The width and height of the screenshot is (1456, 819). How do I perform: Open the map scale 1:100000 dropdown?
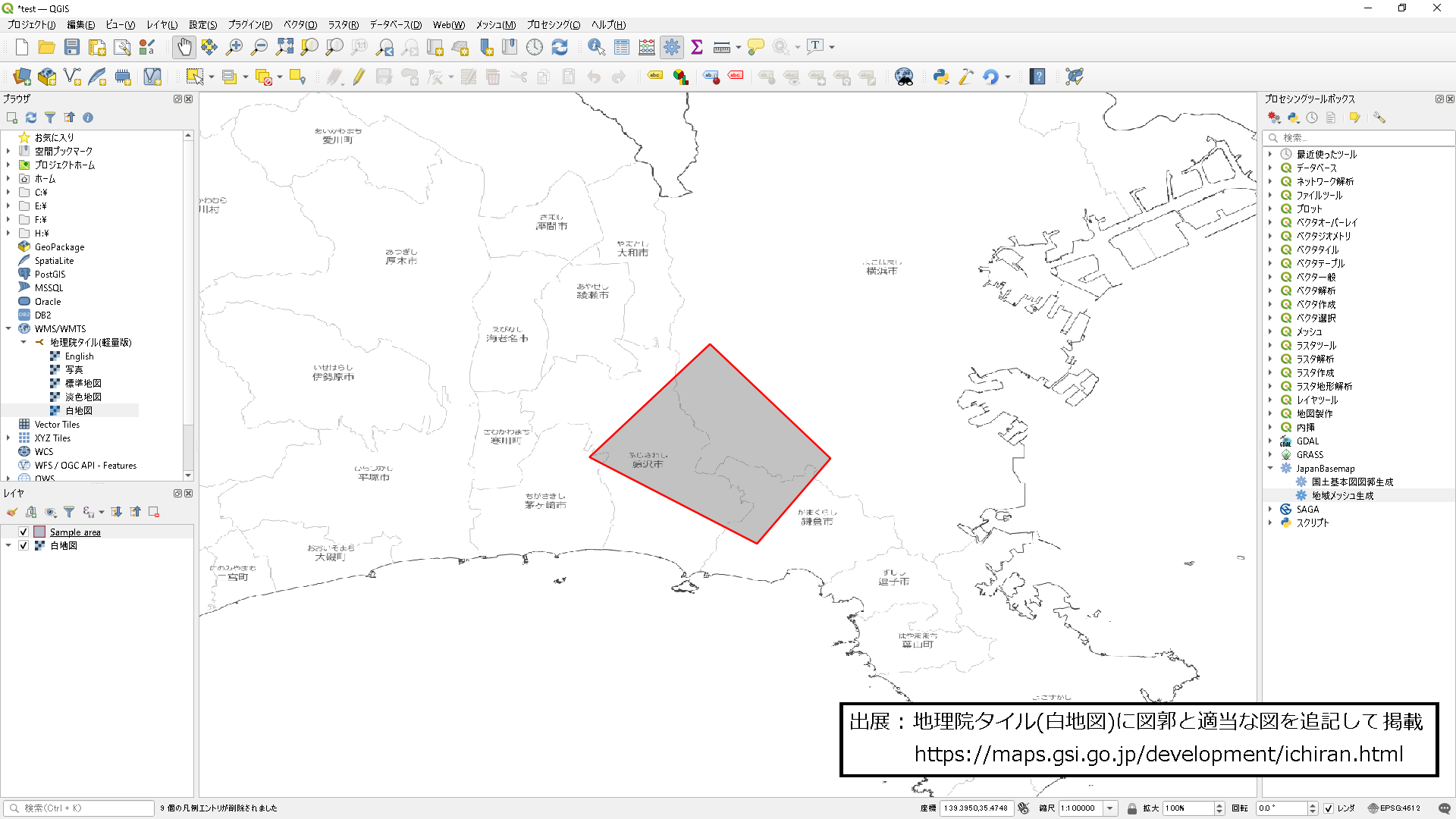[x=1110, y=808]
